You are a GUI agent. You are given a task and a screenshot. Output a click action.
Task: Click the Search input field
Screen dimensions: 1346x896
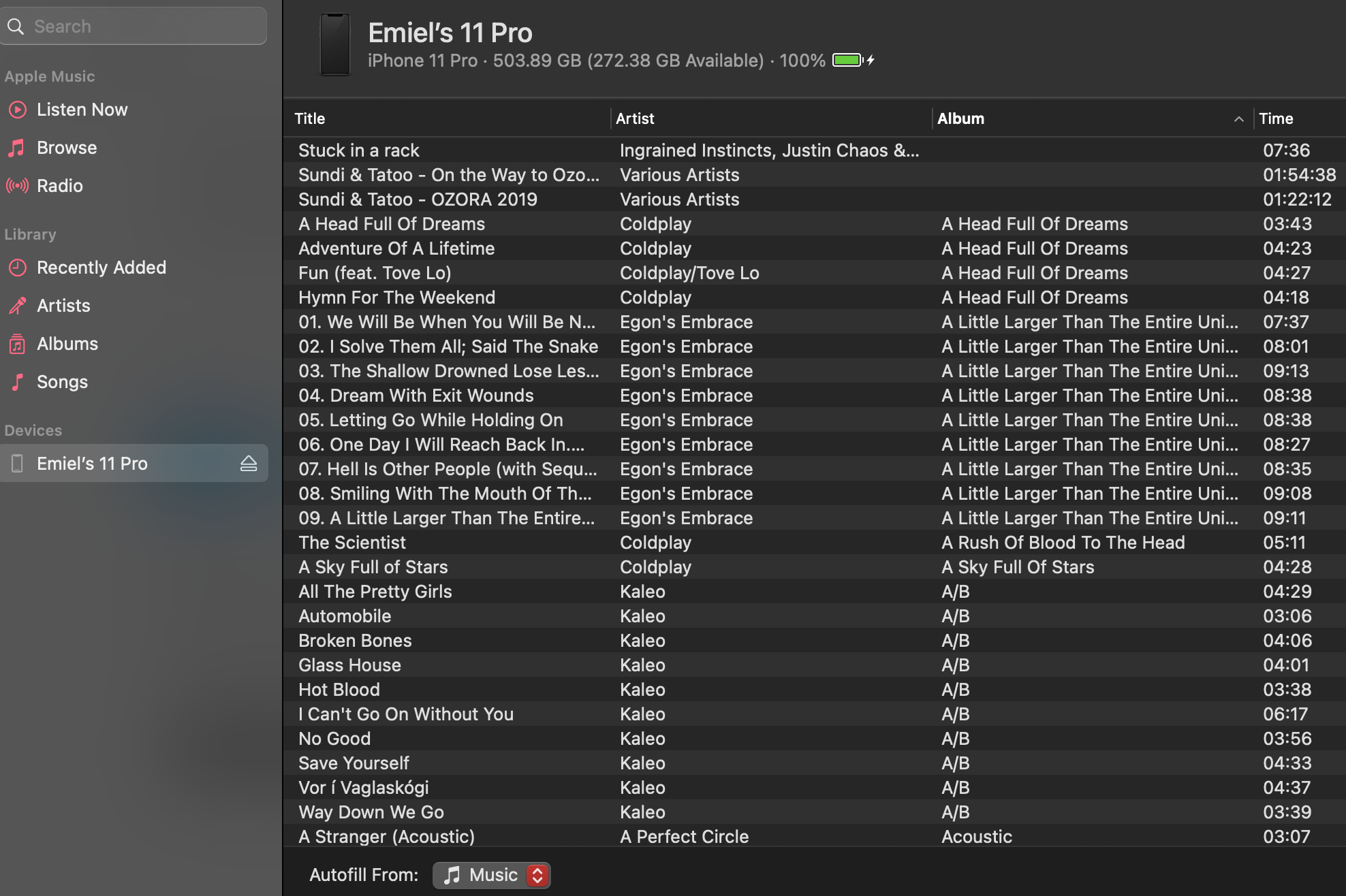point(138,27)
